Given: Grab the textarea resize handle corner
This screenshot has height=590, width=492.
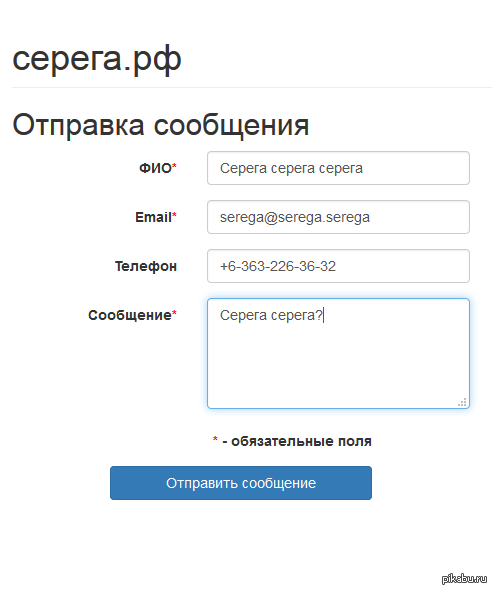Looking at the screenshot, I should (x=462, y=402).
